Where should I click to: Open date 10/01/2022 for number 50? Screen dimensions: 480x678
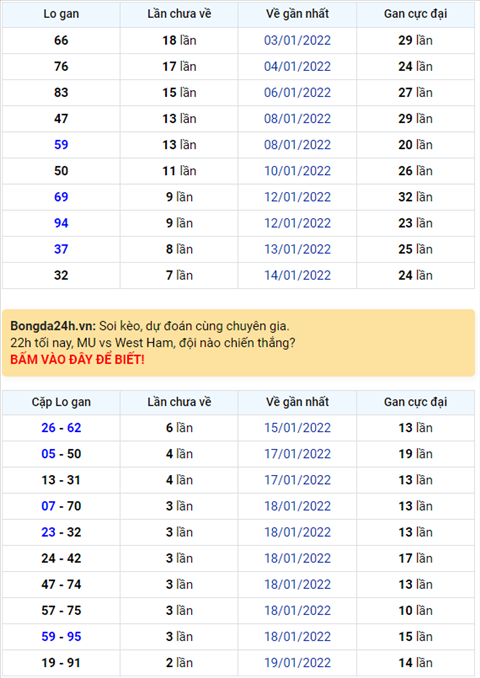pos(298,171)
